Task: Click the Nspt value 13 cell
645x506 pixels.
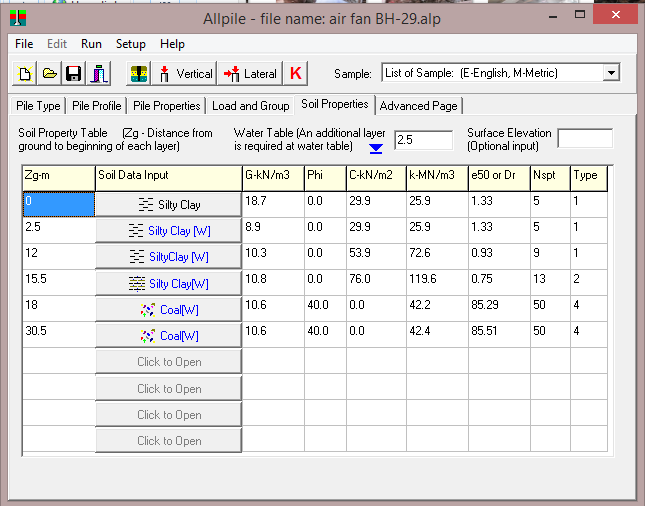Action: [x=550, y=283]
